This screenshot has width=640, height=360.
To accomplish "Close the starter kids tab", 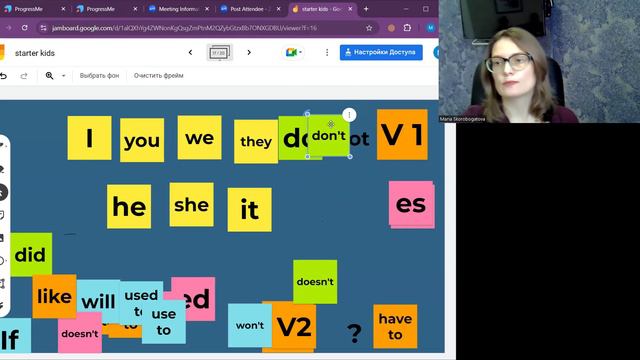I will tap(350, 9).
